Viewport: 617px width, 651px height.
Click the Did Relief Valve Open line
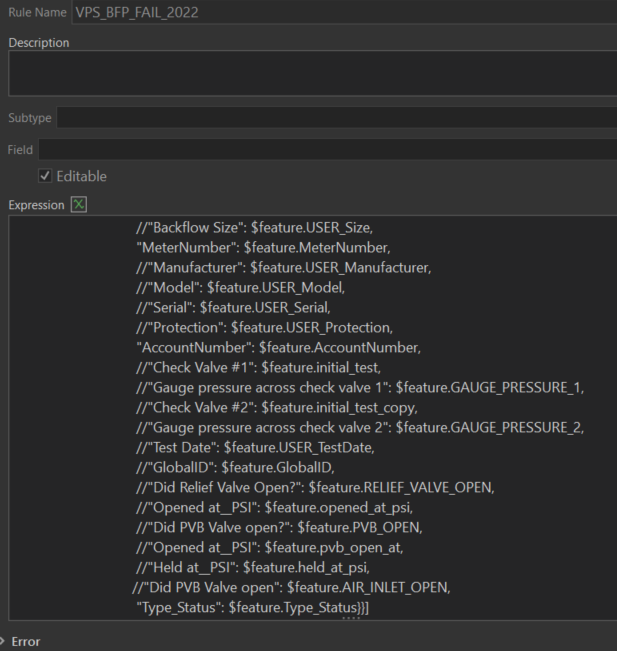[316, 487]
